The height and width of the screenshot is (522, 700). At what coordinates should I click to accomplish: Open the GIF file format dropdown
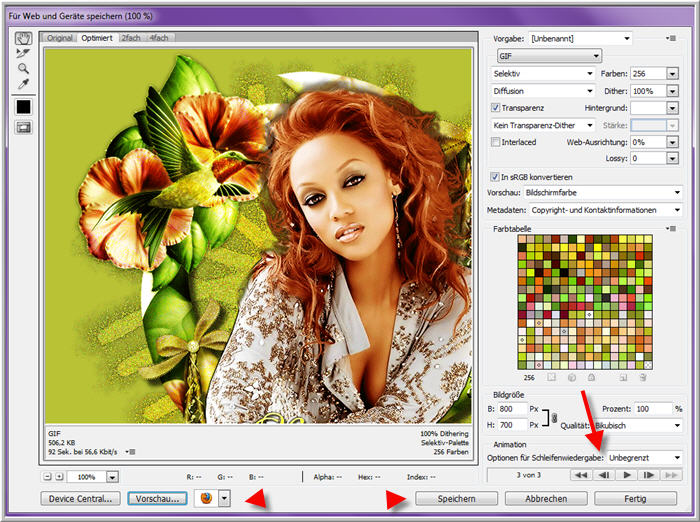550,56
